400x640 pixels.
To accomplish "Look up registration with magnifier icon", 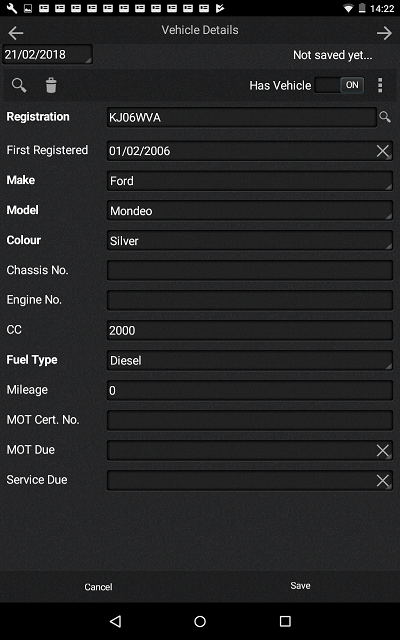I will click(x=385, y=117).
